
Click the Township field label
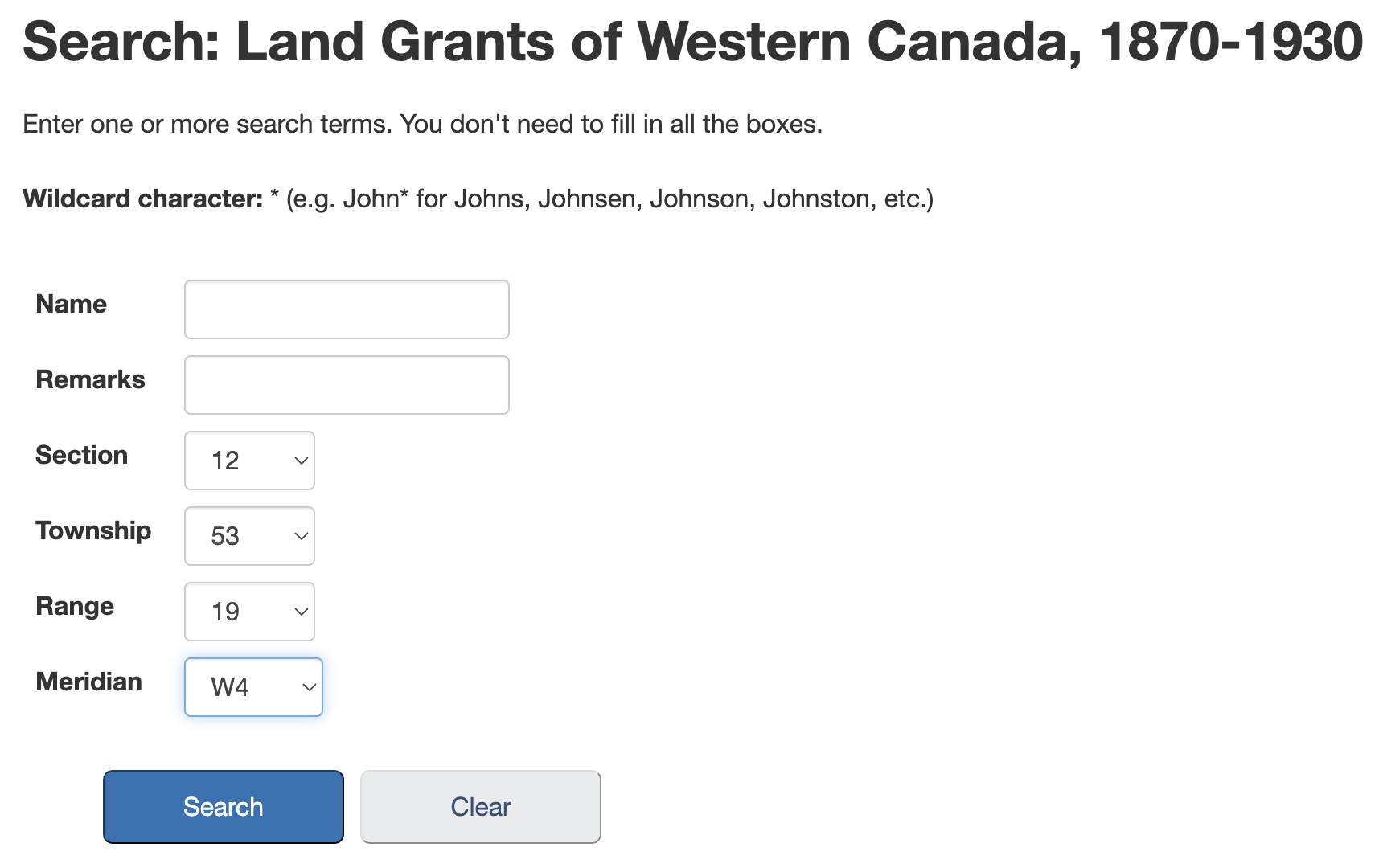pyautogui.click(x=93, y=530)
